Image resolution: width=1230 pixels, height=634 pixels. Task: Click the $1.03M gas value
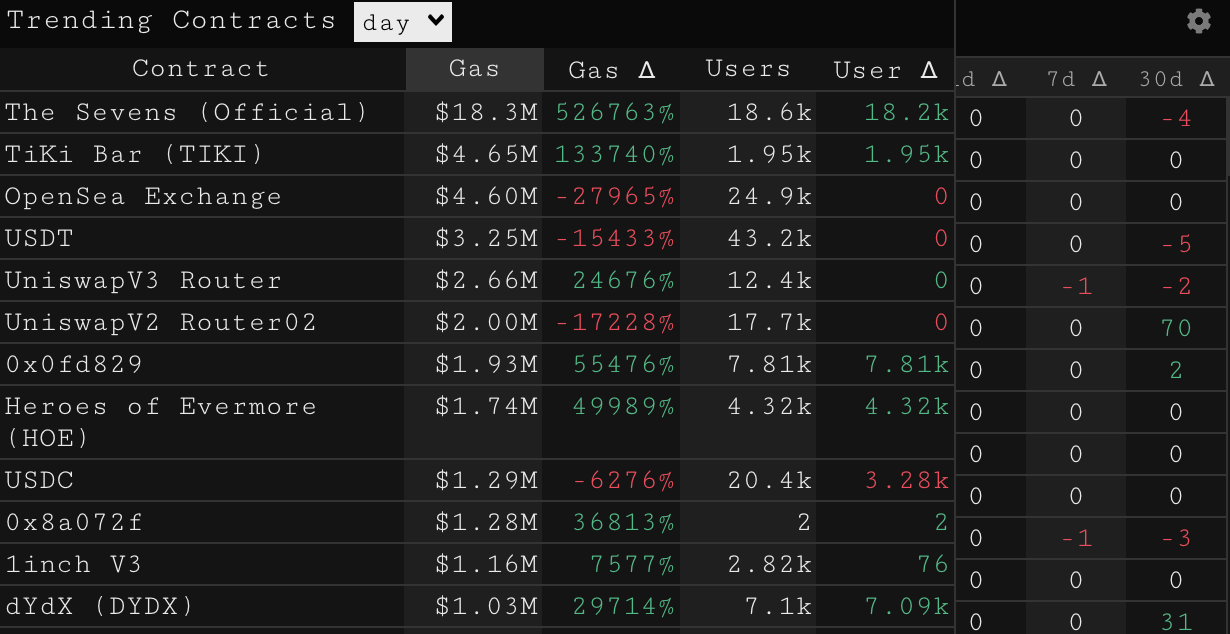[487, 606]
